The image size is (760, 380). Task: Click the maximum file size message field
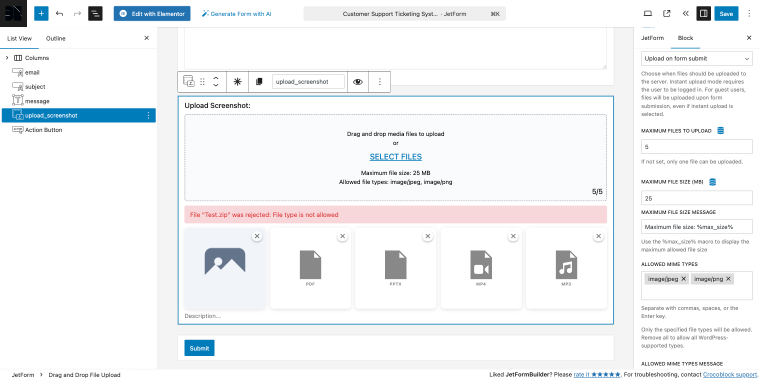697,227
